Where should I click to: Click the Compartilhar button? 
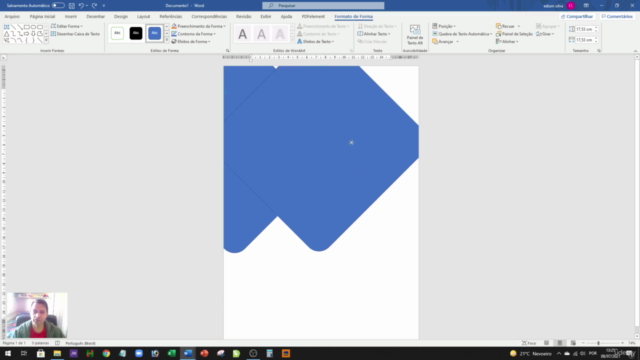[577, 17]
